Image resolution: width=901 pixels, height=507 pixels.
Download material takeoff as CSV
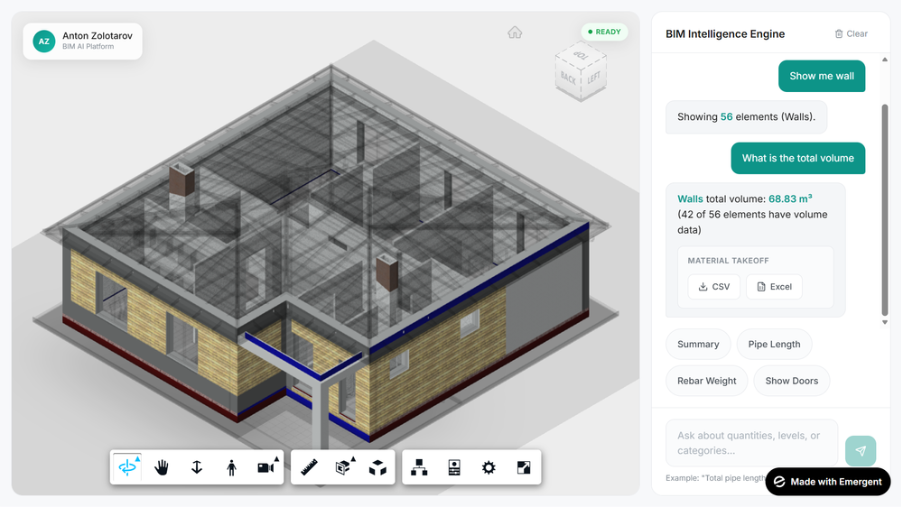click(714, 287)
